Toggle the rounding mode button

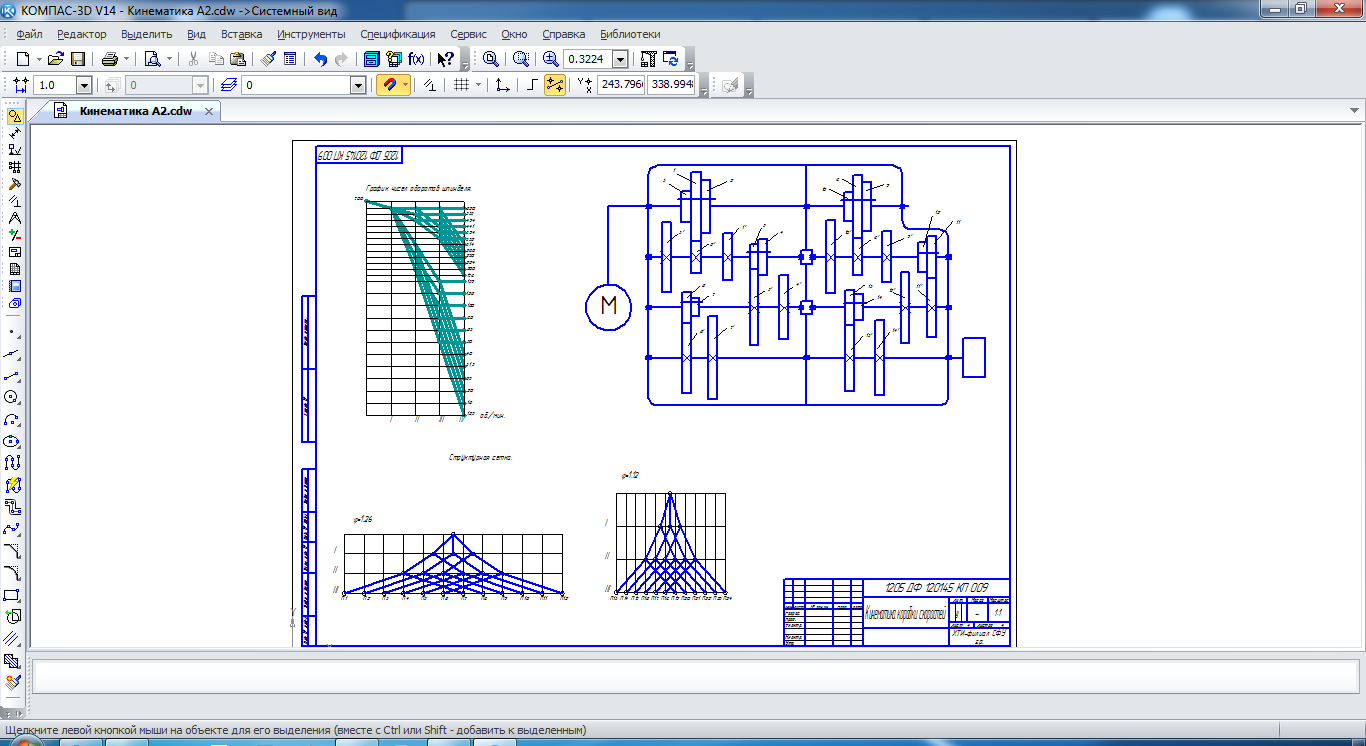tap(555, 86)
